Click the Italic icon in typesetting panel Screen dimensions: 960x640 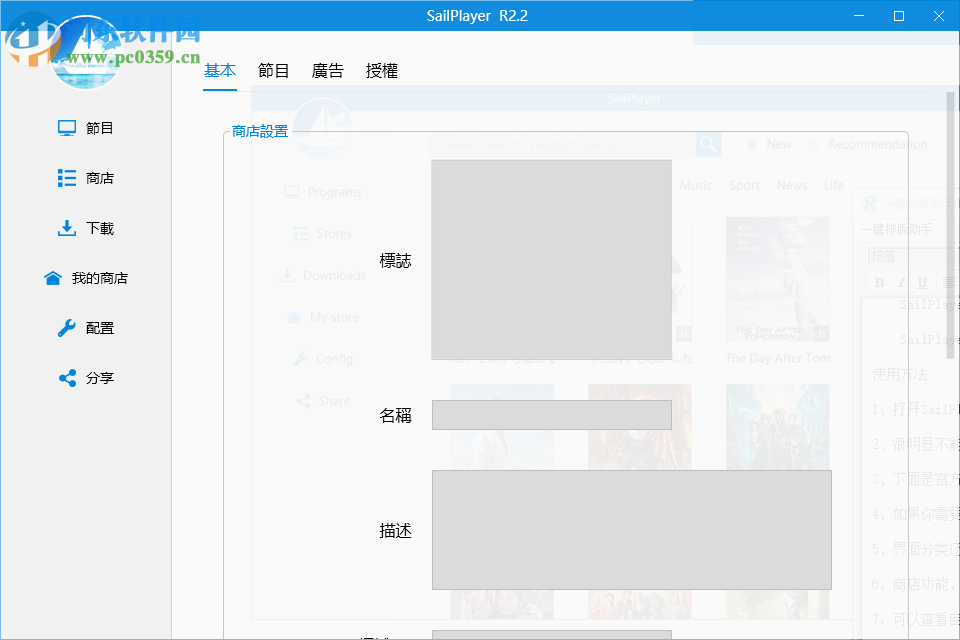901,283
